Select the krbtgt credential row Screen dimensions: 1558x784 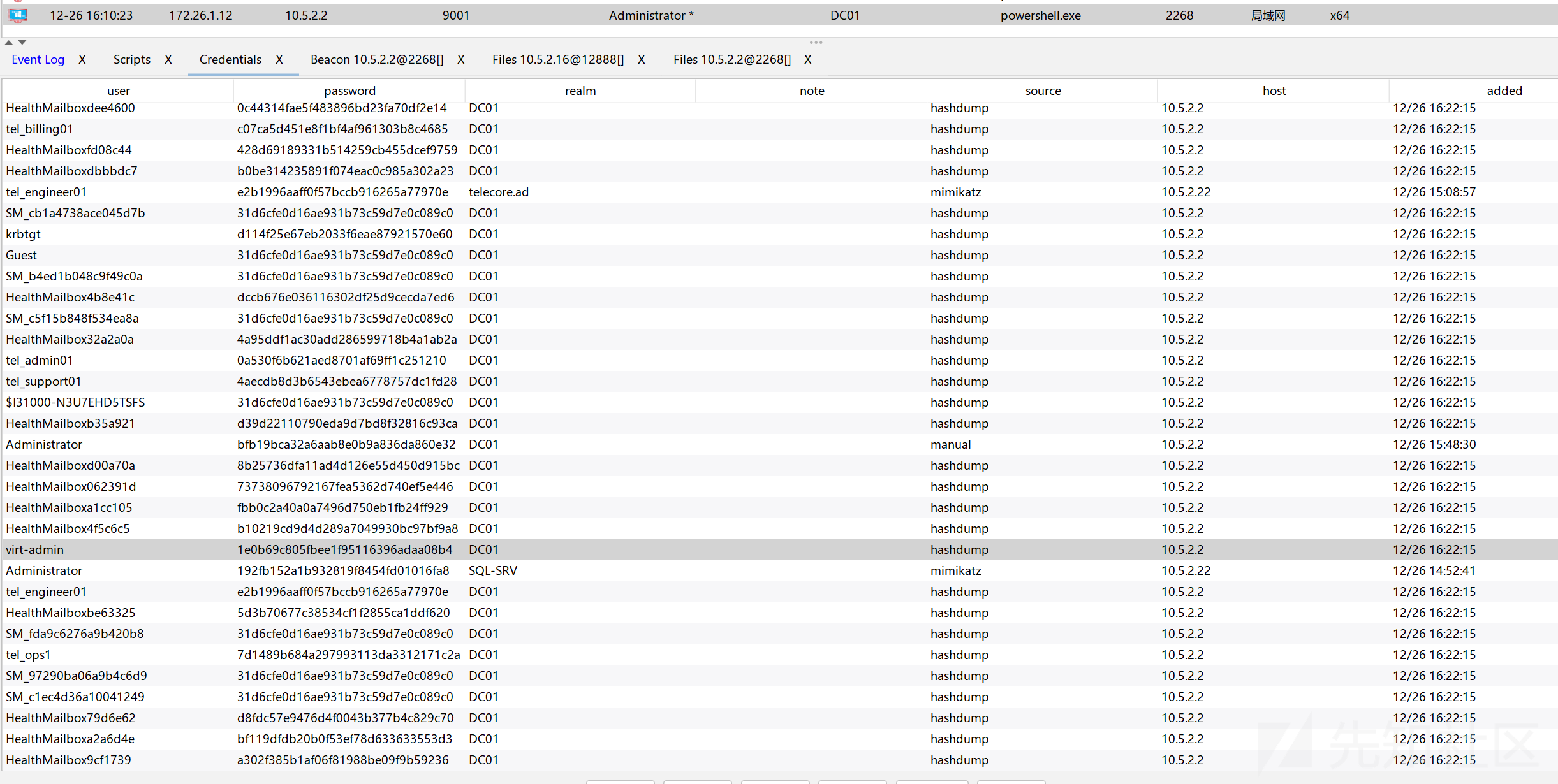pos(779,234)
